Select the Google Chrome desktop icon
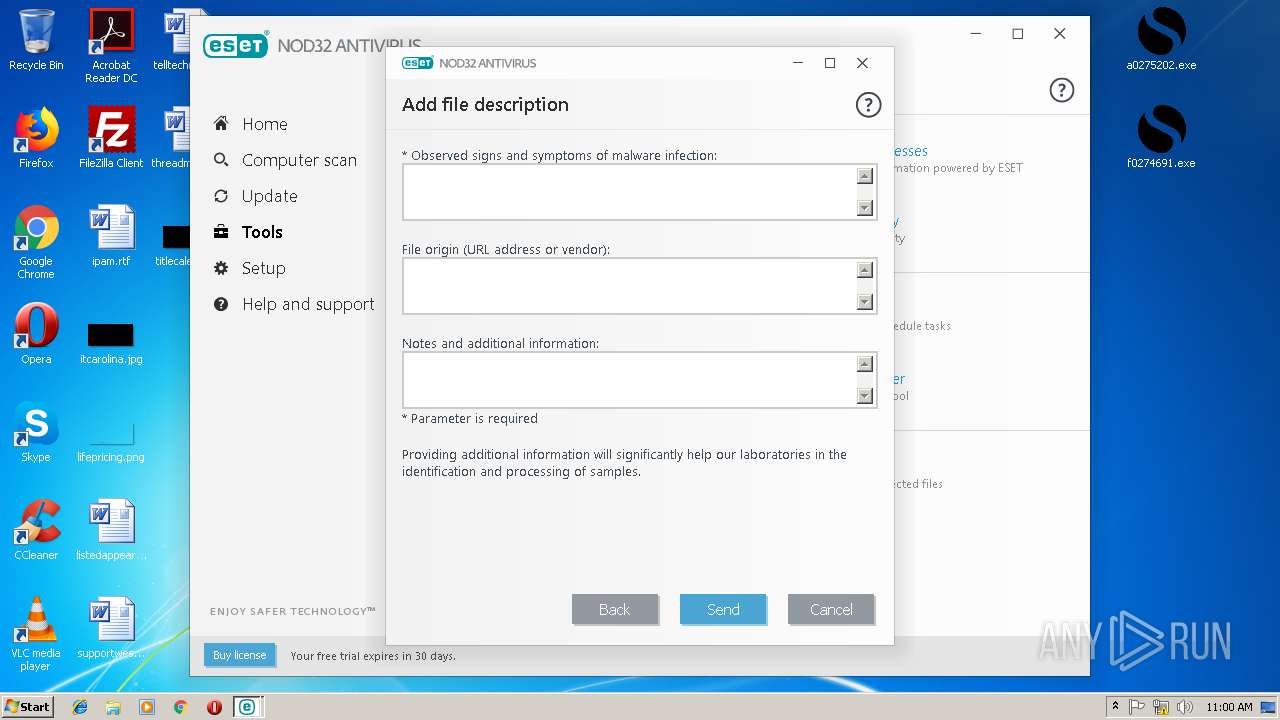The width and height of the screenshot is (1280, 720). pos(36,242)
